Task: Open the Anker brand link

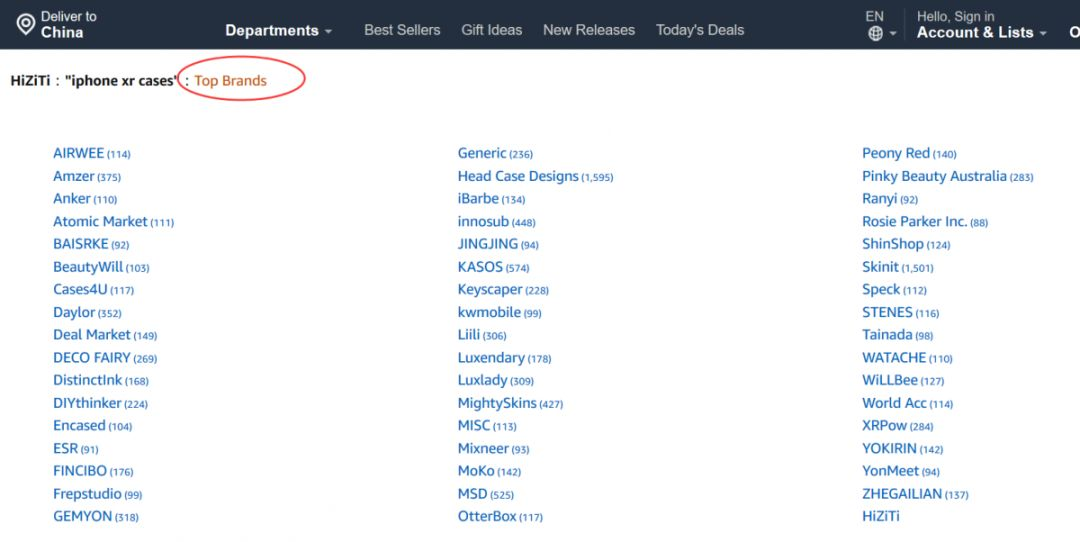Action: [x=72, y=199]
